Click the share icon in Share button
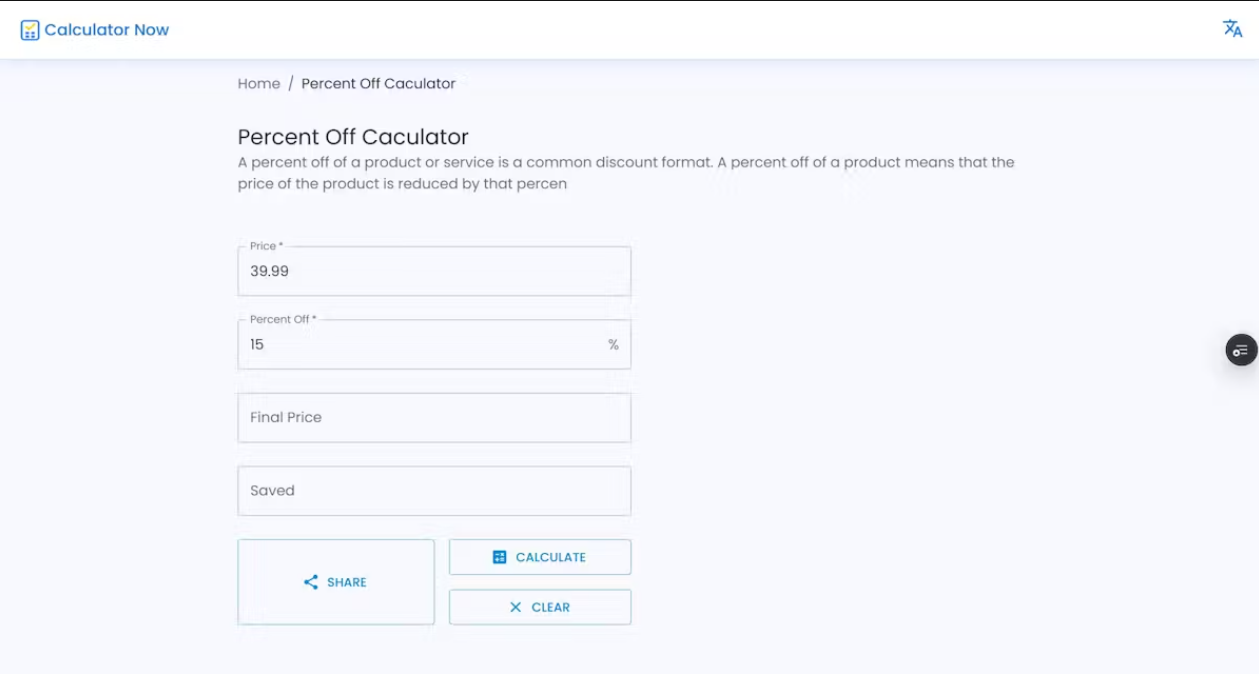 [x=311, y=582]
